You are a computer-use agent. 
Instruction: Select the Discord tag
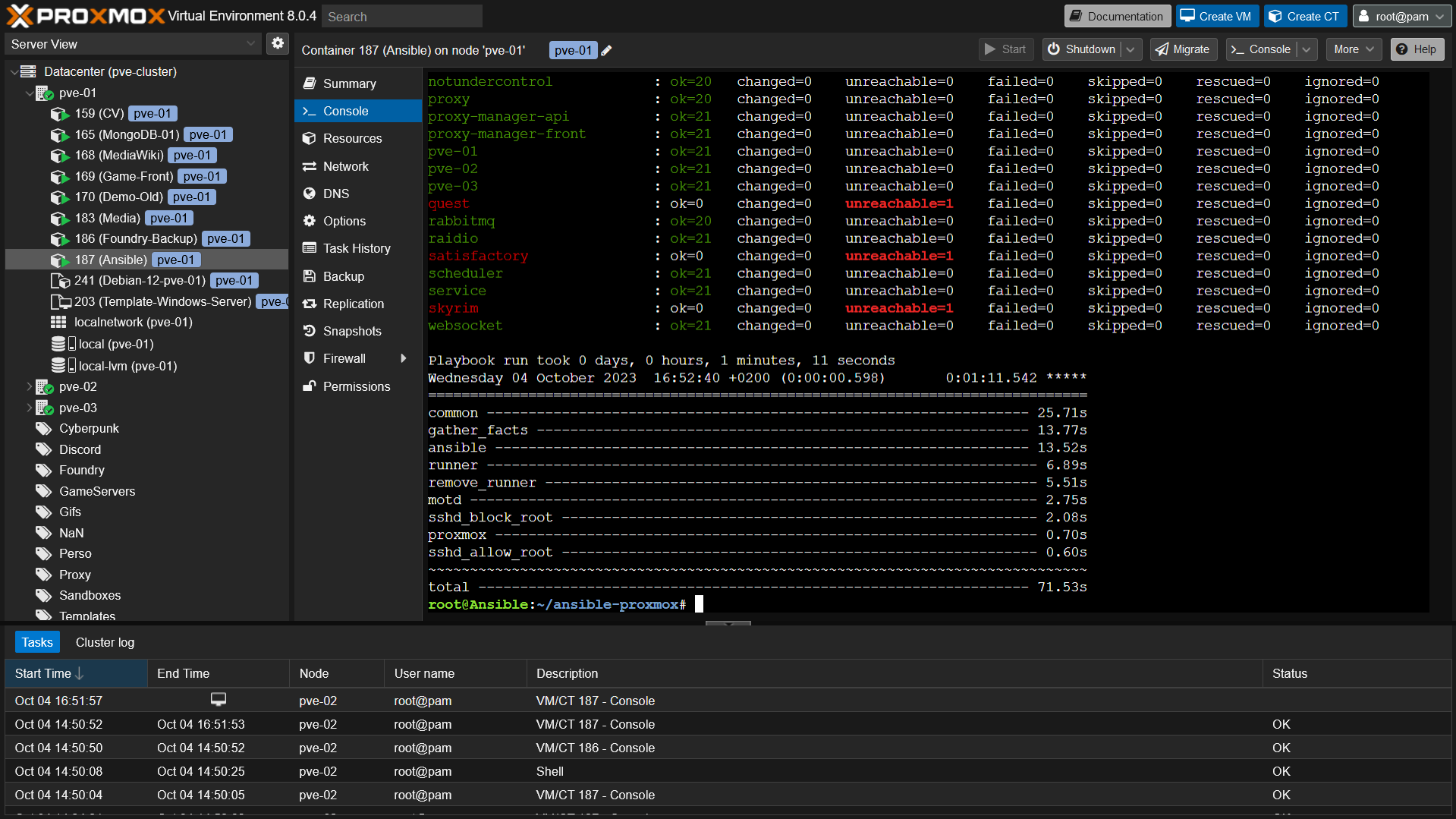coord(80,449)
